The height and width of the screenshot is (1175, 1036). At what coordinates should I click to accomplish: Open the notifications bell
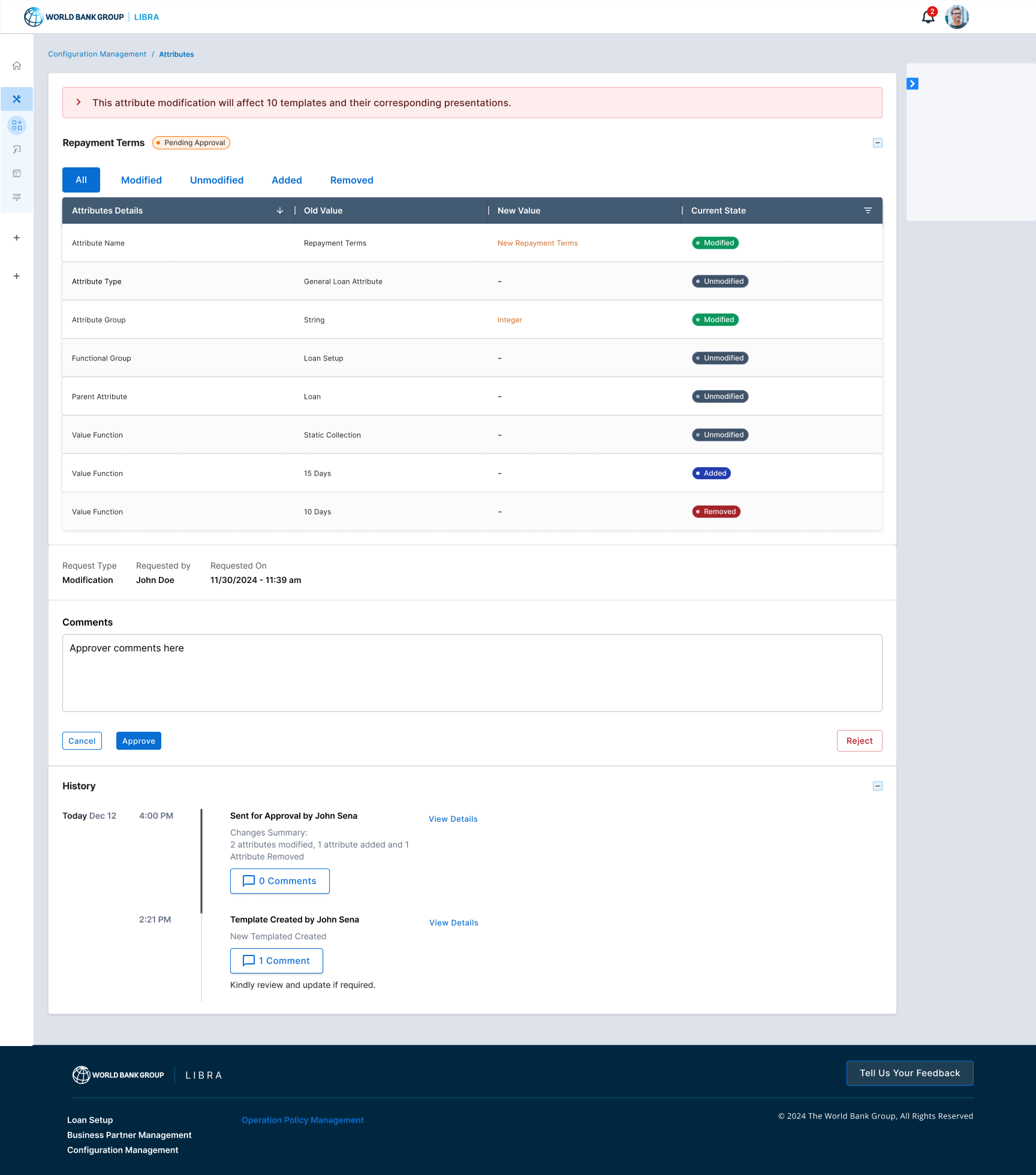[927, 17]
